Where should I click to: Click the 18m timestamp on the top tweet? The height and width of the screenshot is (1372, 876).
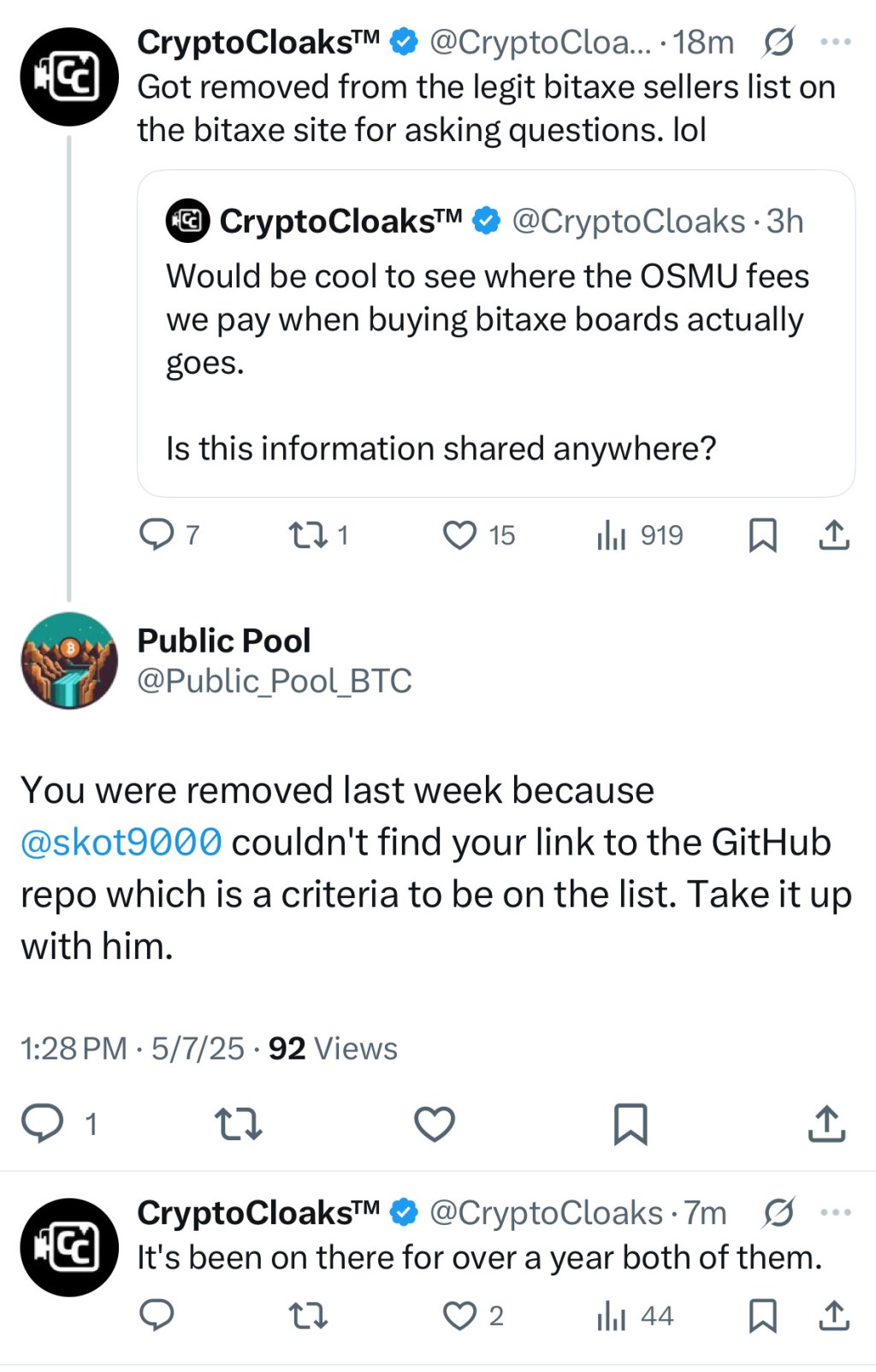pos(703,41)
